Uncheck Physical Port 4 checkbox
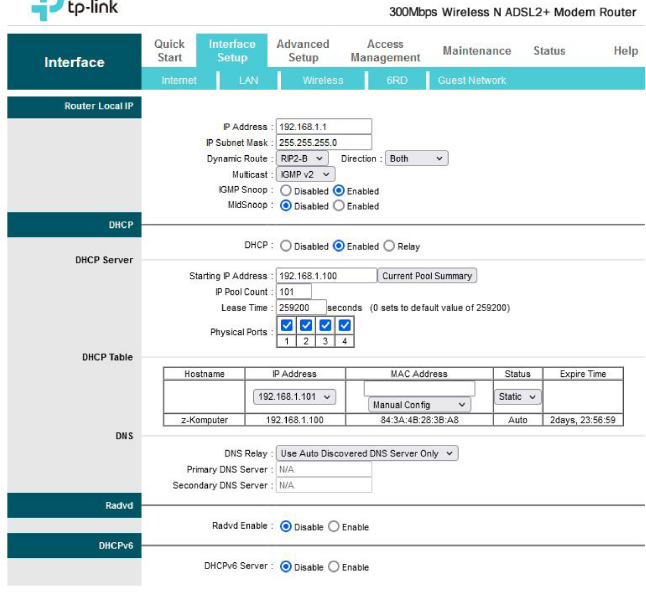This screenshot has height=592, width=646. (344, 325)
